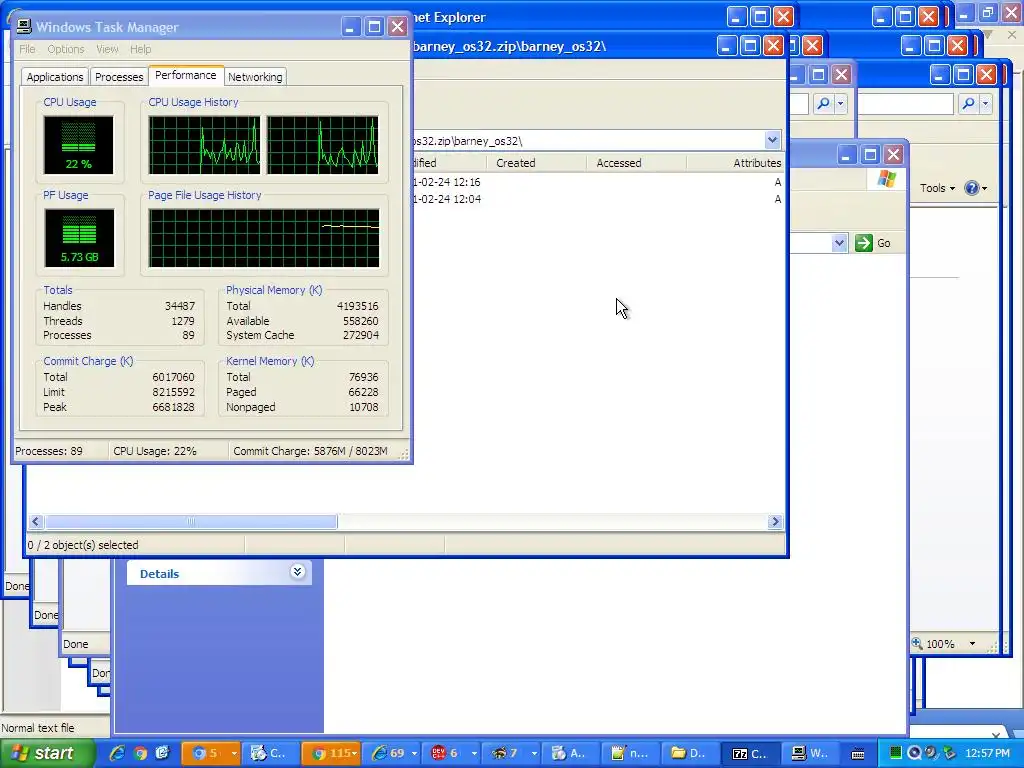Click the third Quick Launch icon after Chrome
The image size is (1024, 768).
click(x=162, y=753)
